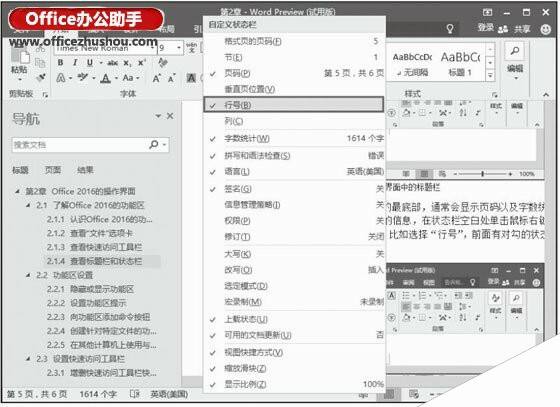Collapse the 2.1 heading in navigation
This screenshot has width=560, height=407.
click(x=28, y=205)
